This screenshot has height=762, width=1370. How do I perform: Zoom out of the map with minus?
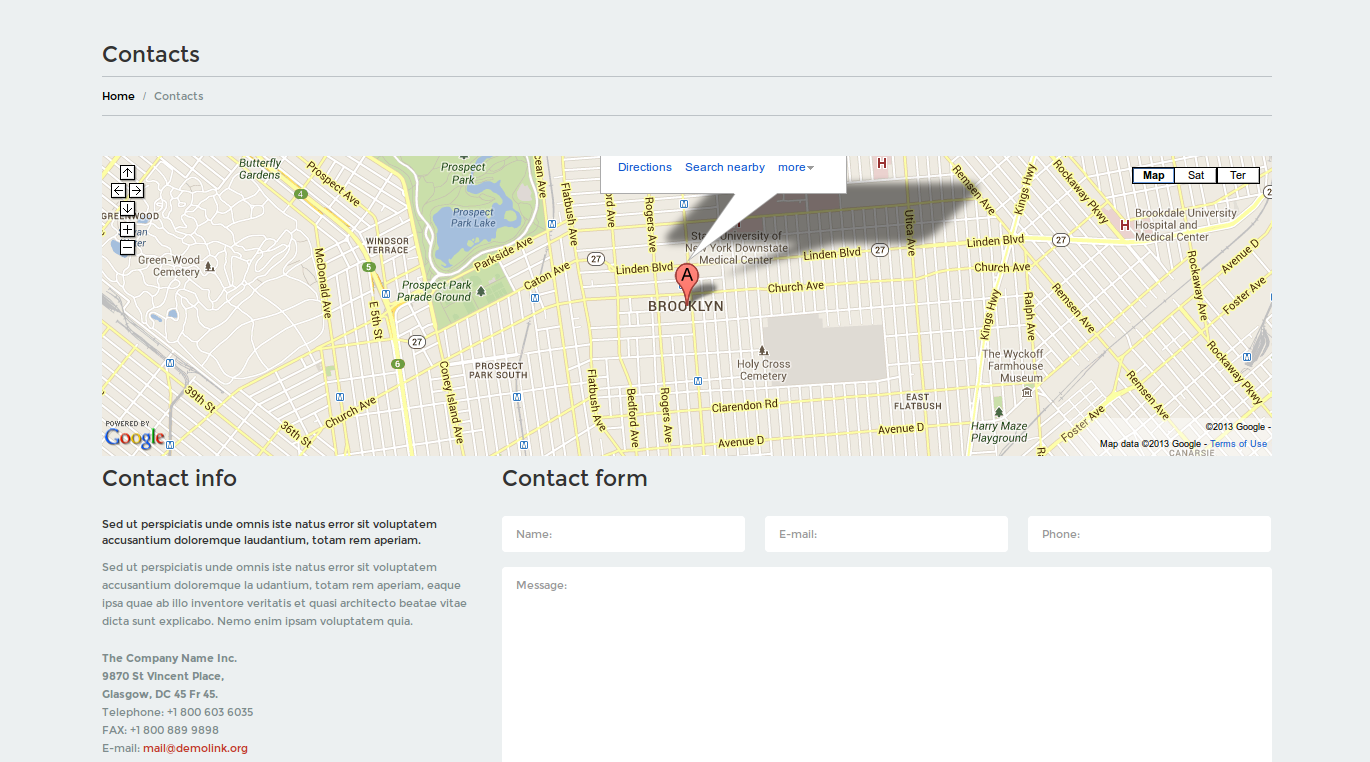pyautogui.click(x=127, y=247)
